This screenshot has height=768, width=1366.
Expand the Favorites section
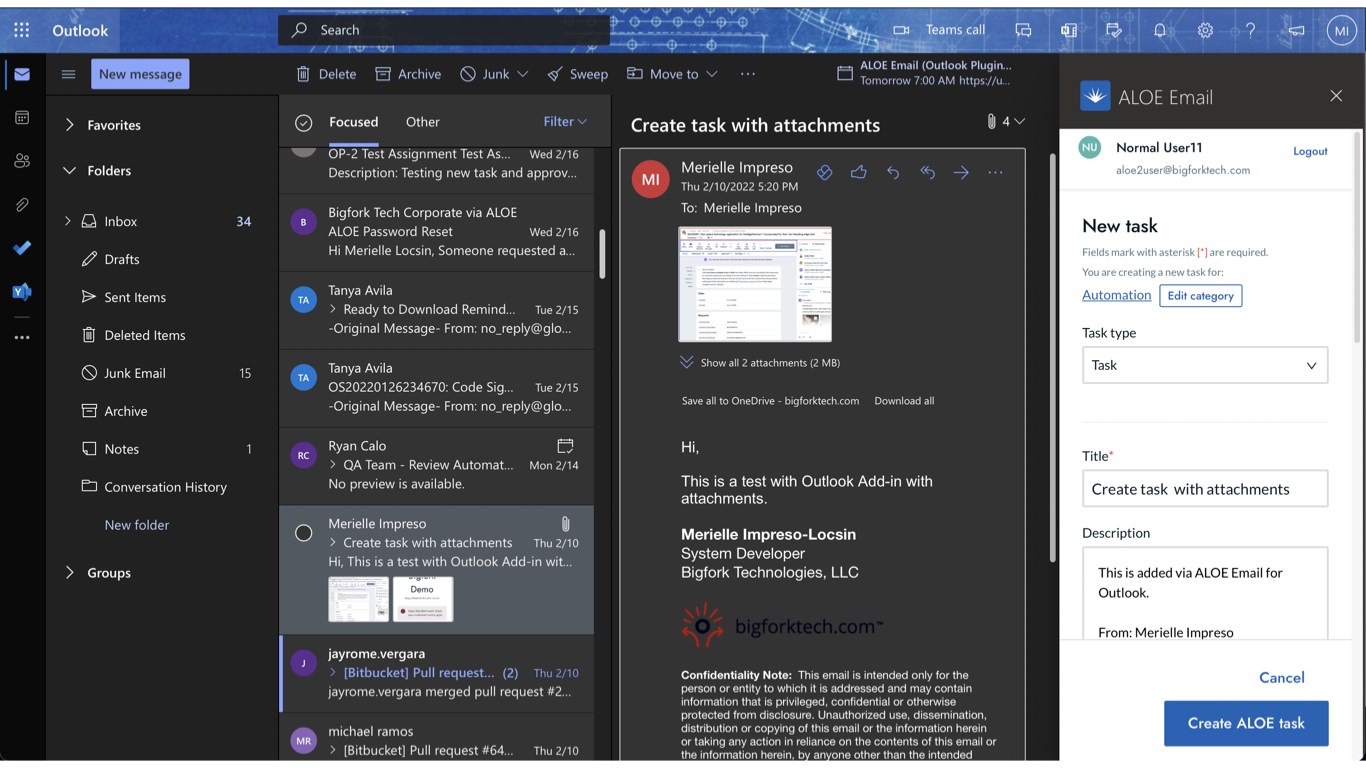pos(70,125)
